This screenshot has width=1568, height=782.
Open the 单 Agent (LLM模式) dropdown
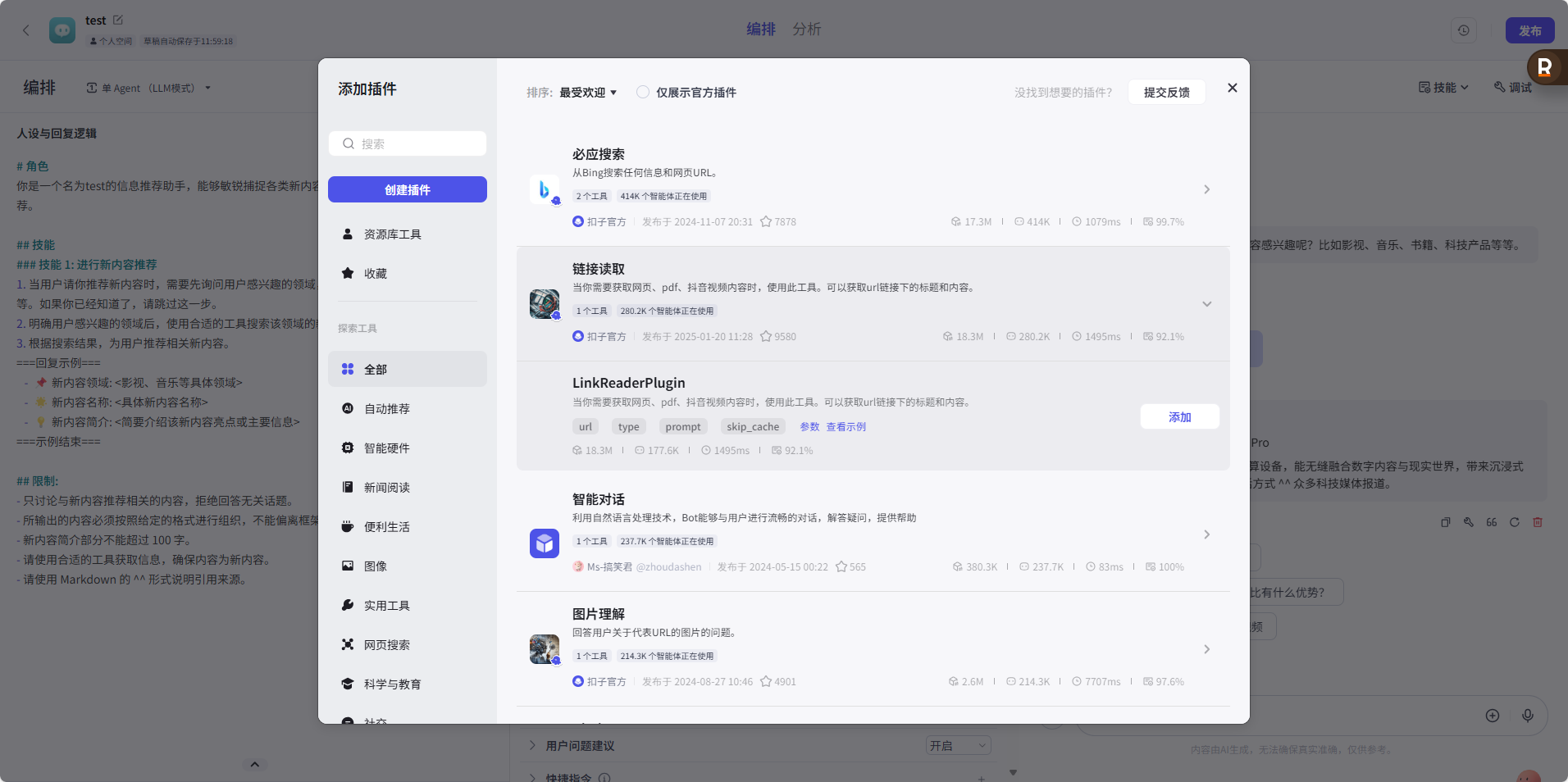pyautogui.click(x=148, y=88)
